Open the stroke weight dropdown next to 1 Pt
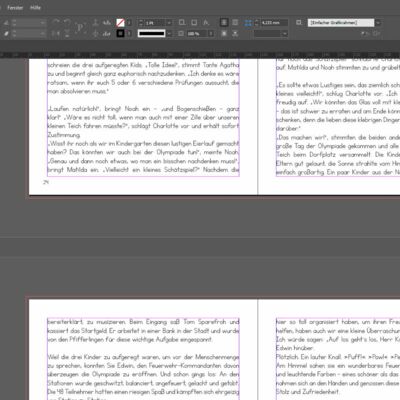Screen dimensions: 400x400 (x=169, y=23)
